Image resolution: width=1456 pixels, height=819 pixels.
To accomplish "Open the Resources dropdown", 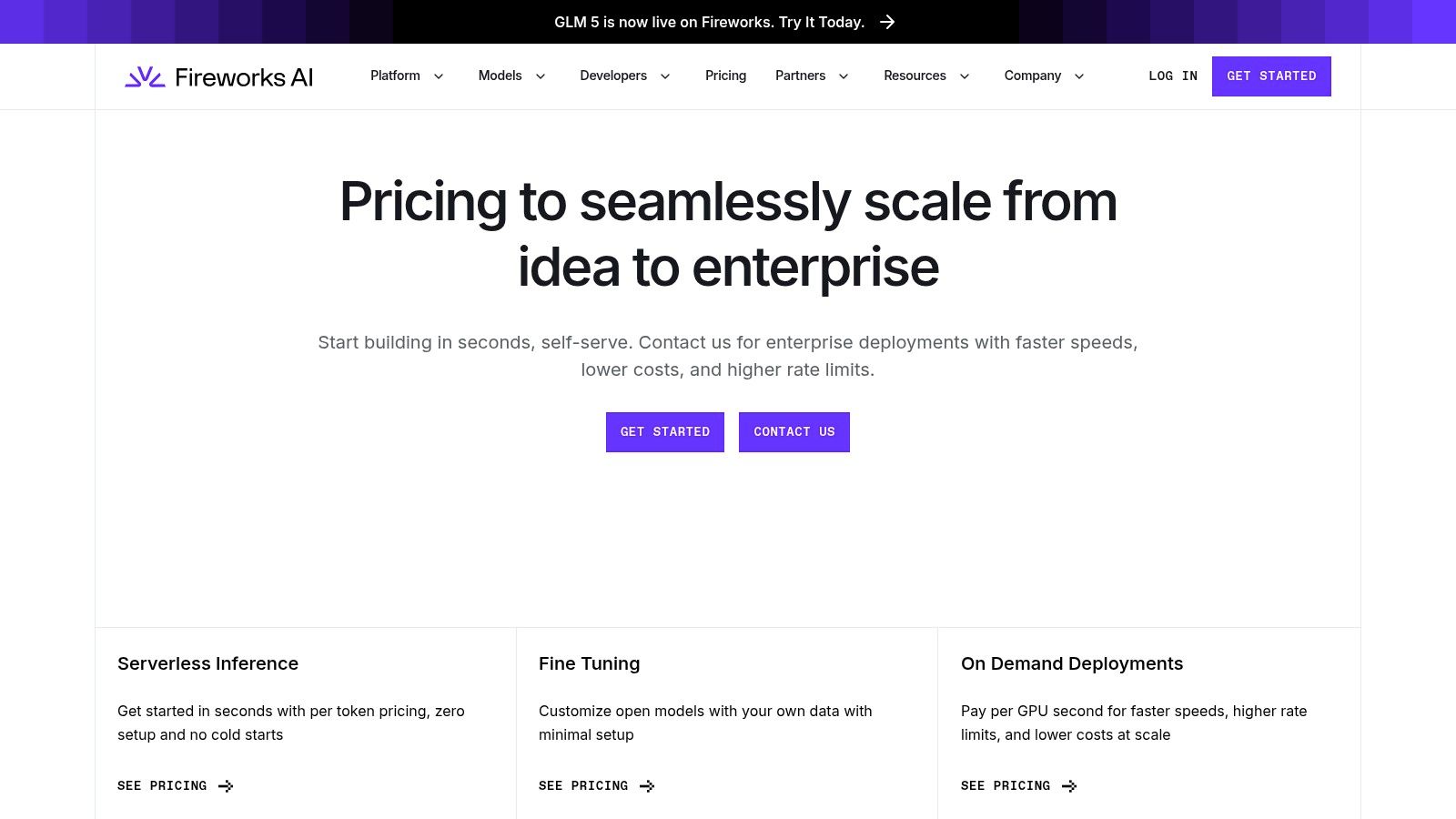I will point(925,76).
